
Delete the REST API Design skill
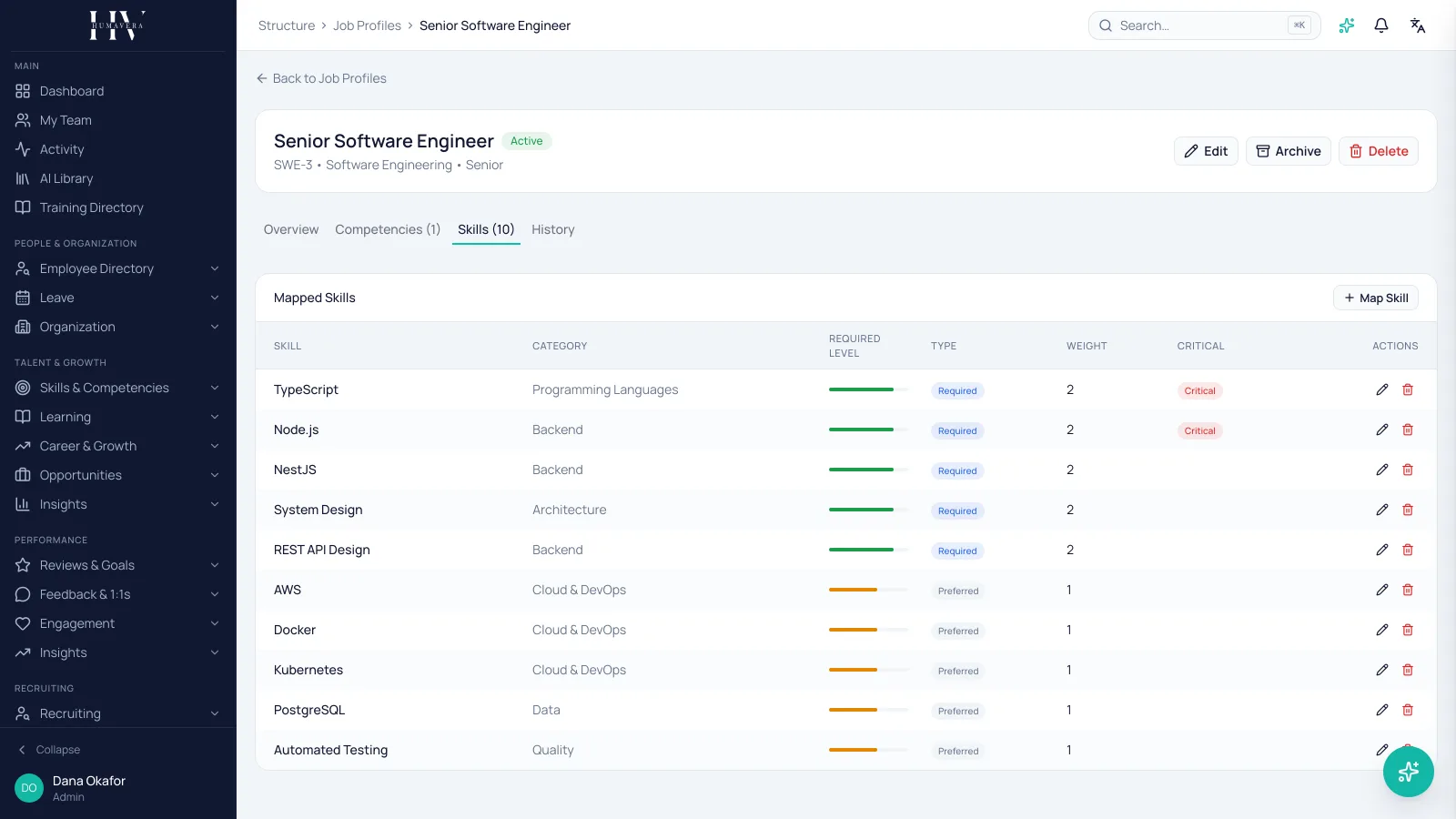pyautogui.click(x=1408, y=550)
